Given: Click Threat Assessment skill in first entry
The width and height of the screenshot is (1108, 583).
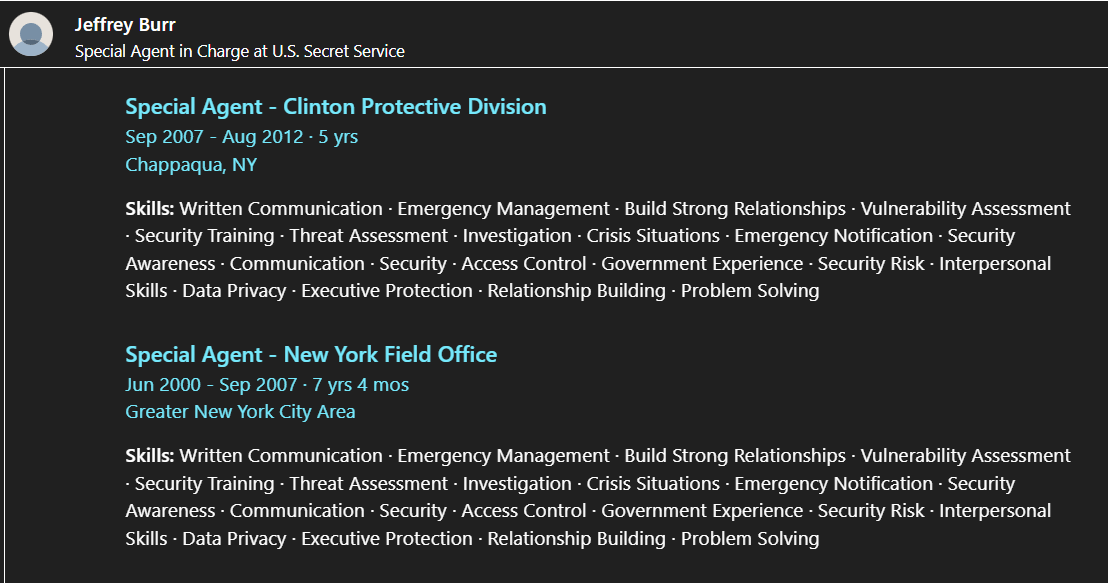Looking at the screenshot, I should pyautogui.click(x=368, y=236).
